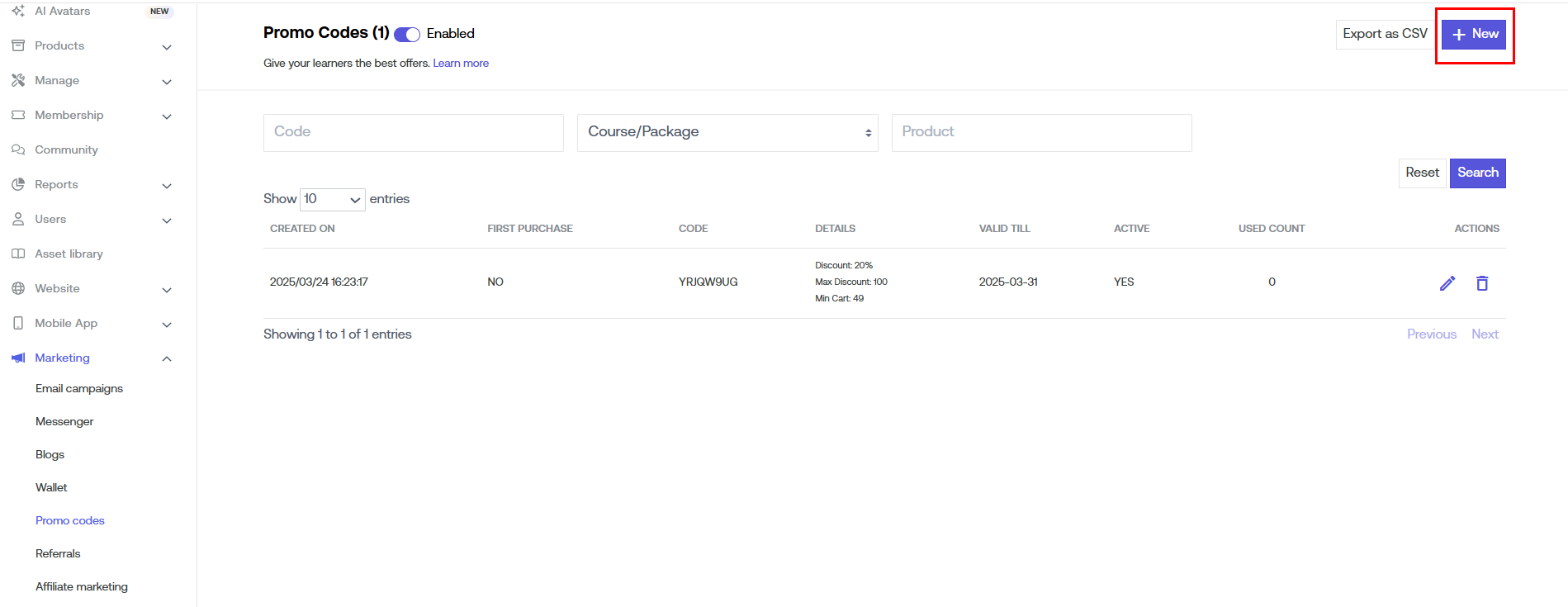
Task: Open Email campaigns in sidebar
Action: [79, 388]
